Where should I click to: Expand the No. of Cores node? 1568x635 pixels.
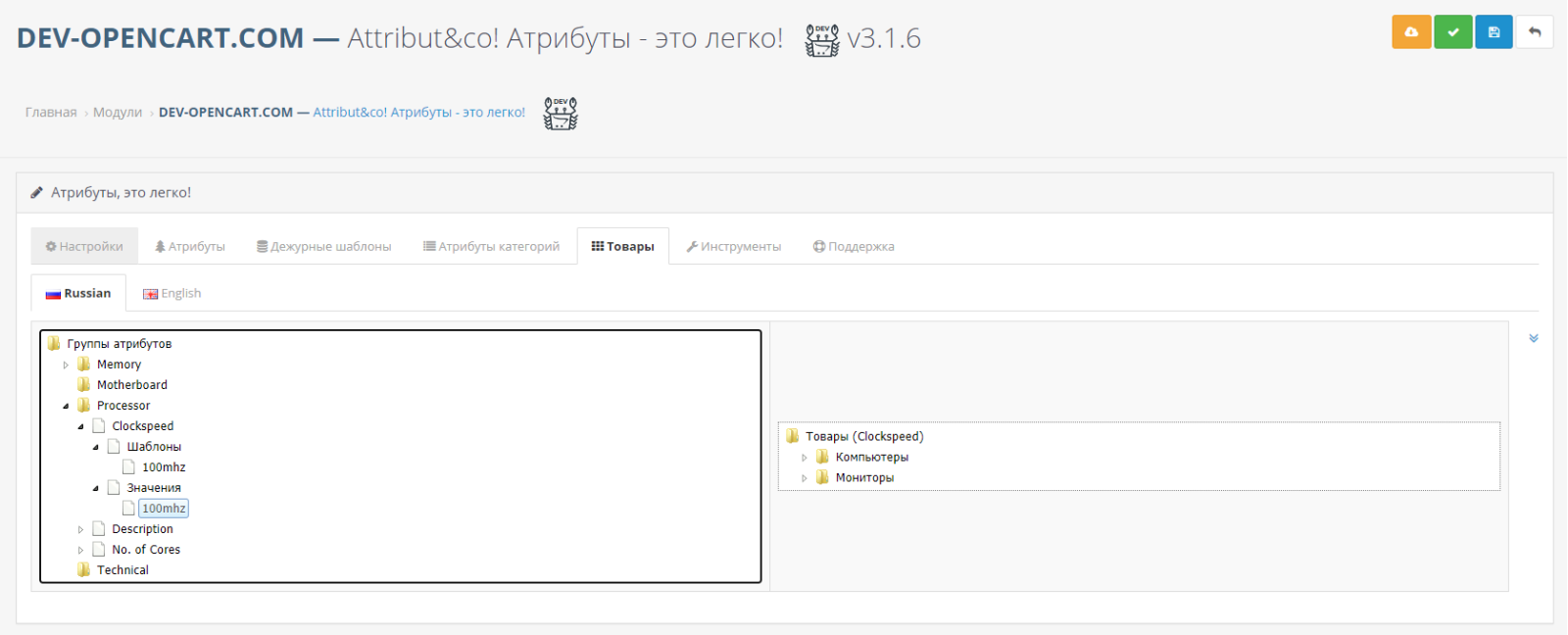coord(80,550)
